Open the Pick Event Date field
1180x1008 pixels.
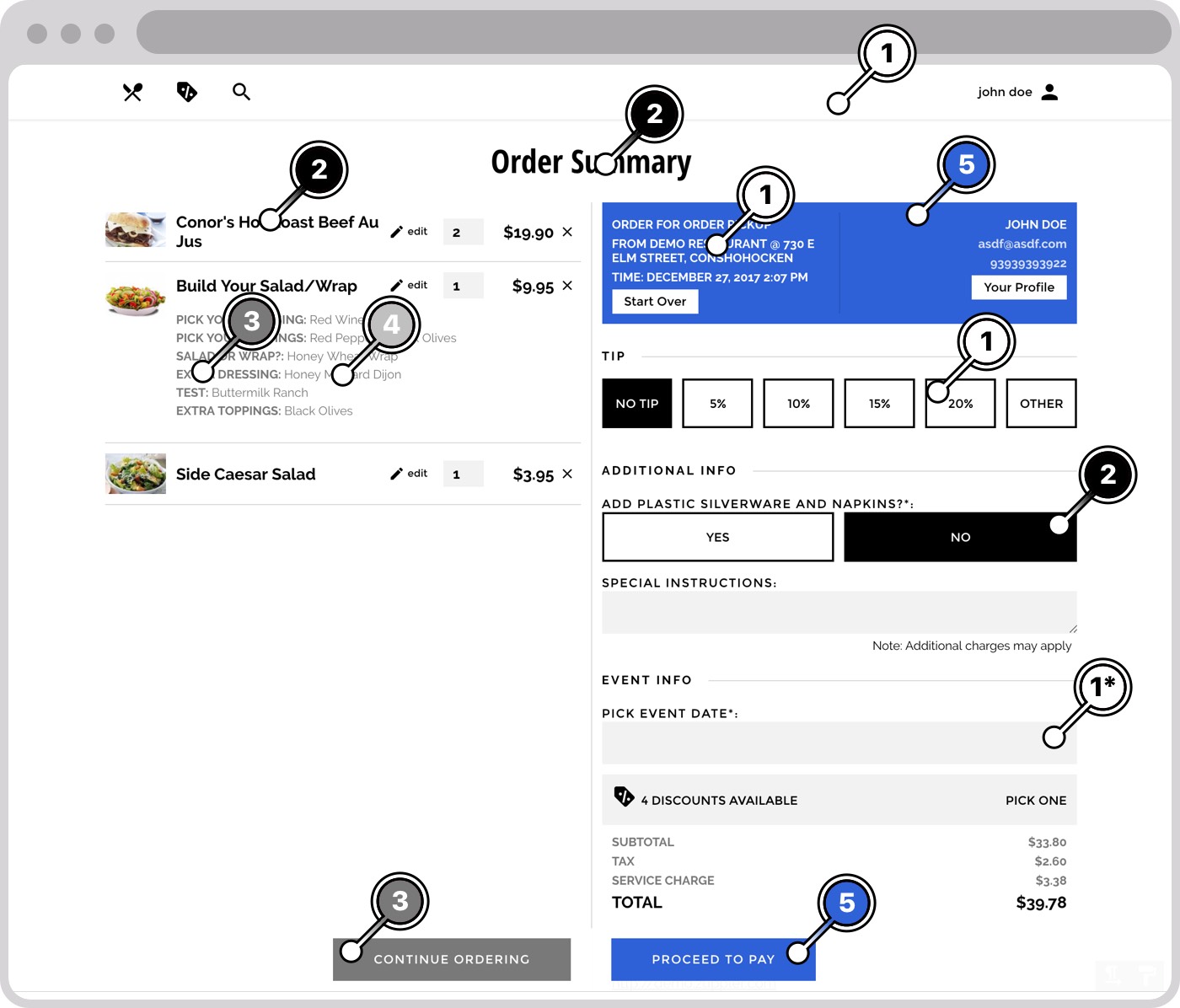click(x=839, y=743)
